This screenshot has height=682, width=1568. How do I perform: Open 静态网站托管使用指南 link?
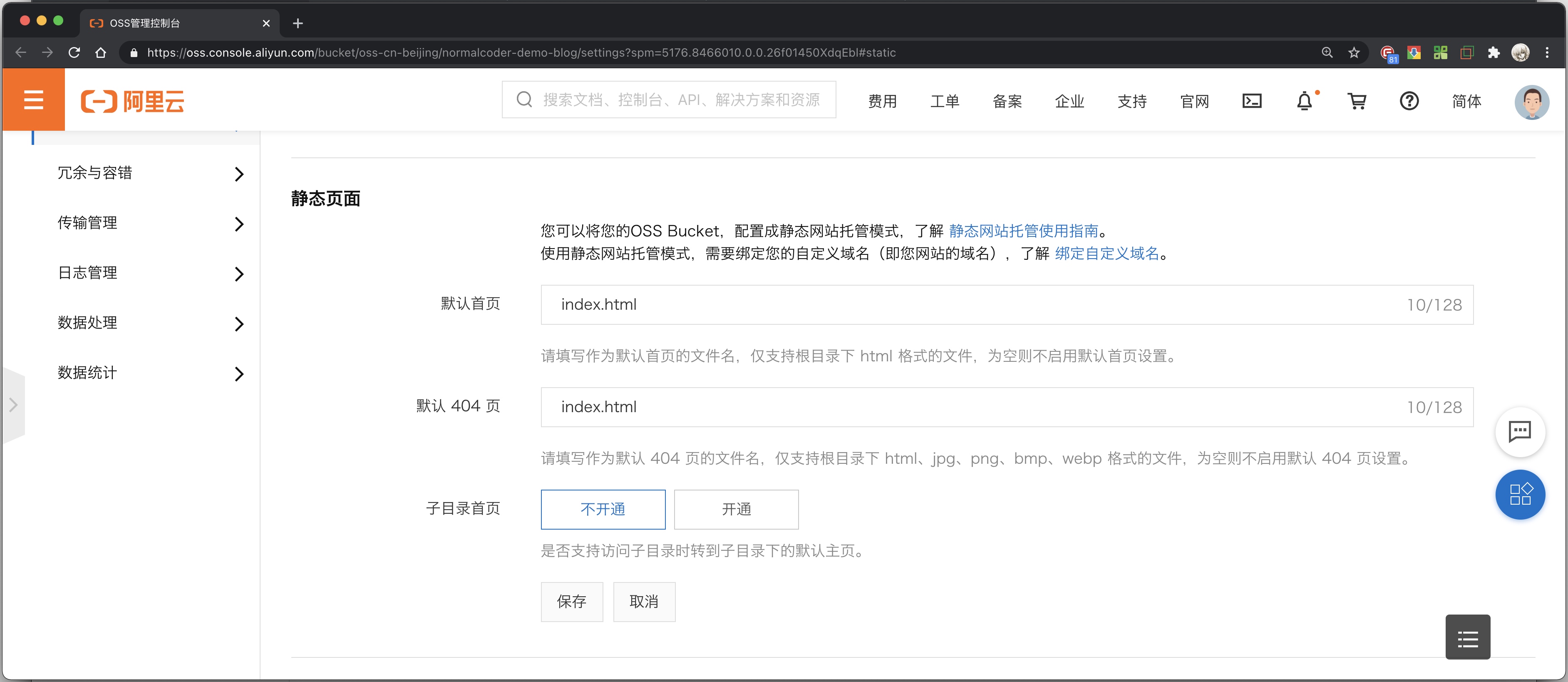[1023, 231]
